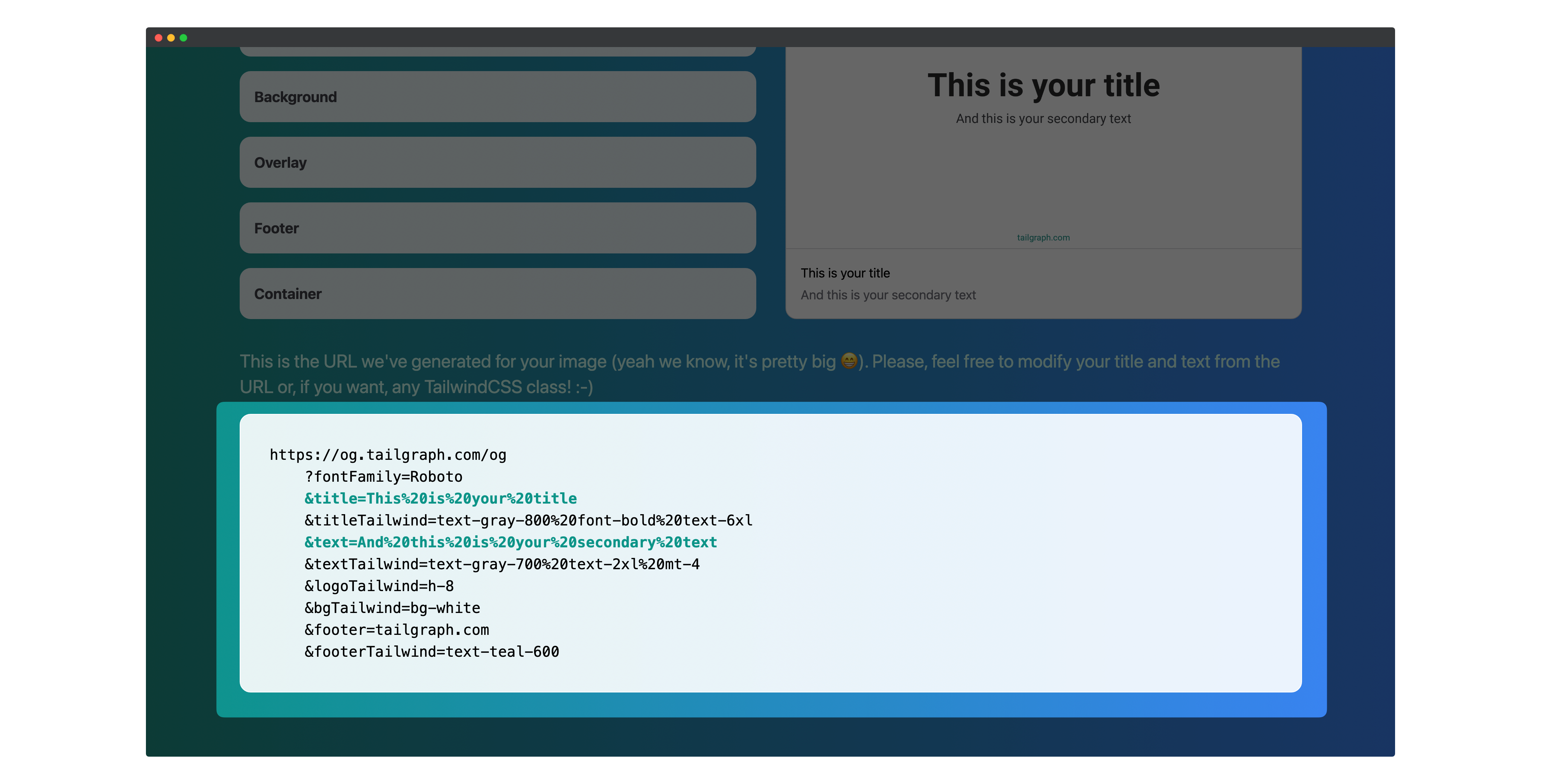This screenshot has width=1541, height=784.
Task: Click the green maximize window button
Action: pyautogui.click(x=184, y=38)
